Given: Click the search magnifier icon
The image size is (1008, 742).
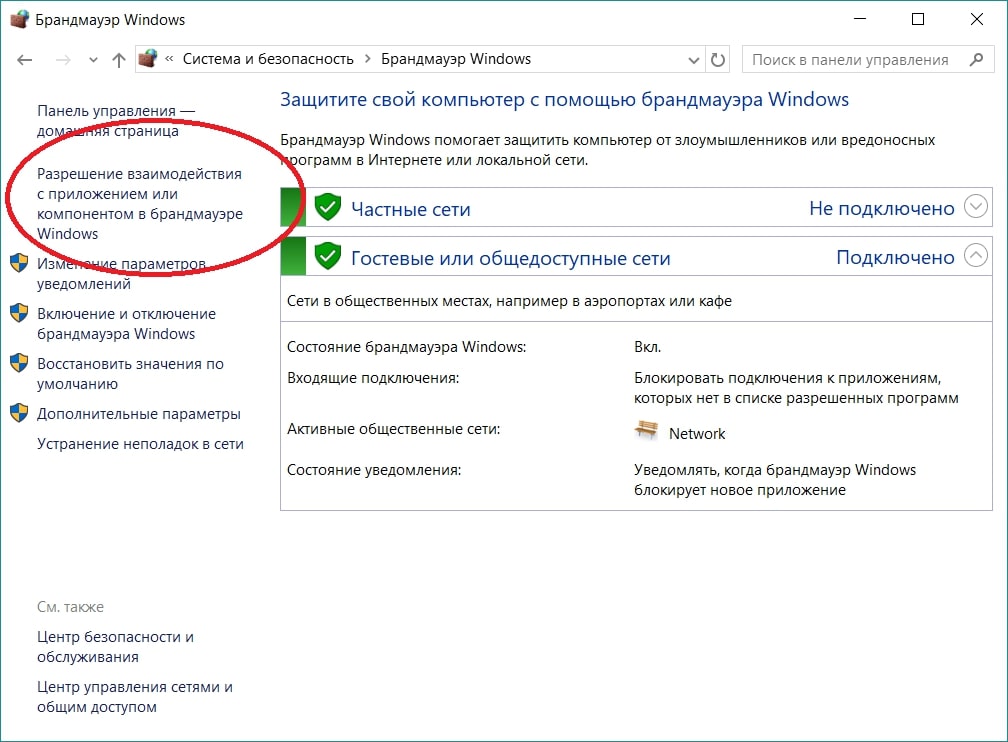Looking at the screenshot, I should [976, 60].
